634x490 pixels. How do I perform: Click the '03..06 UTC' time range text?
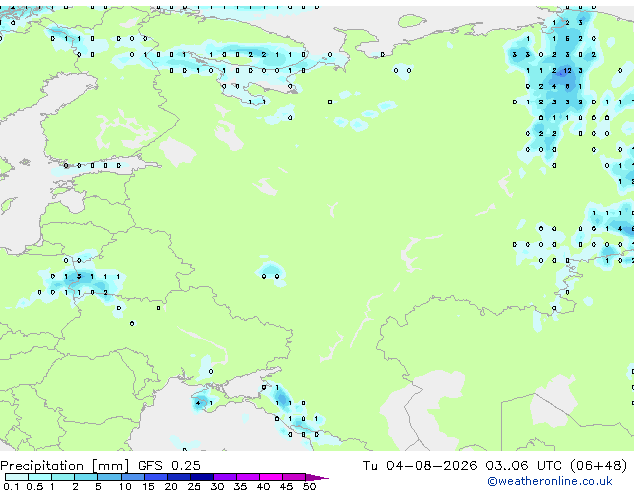(x=524, y=466)
